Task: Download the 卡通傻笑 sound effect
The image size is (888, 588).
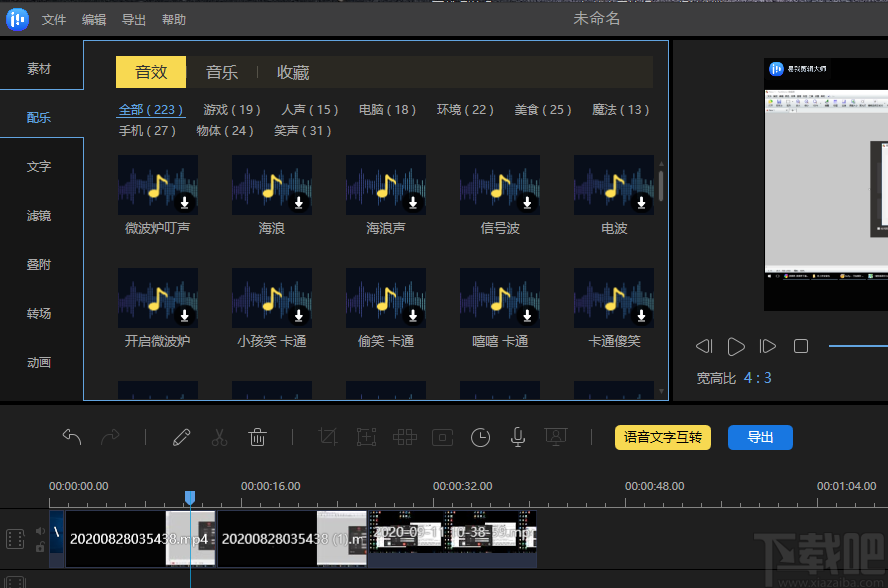Action: (x=641, y=315)
